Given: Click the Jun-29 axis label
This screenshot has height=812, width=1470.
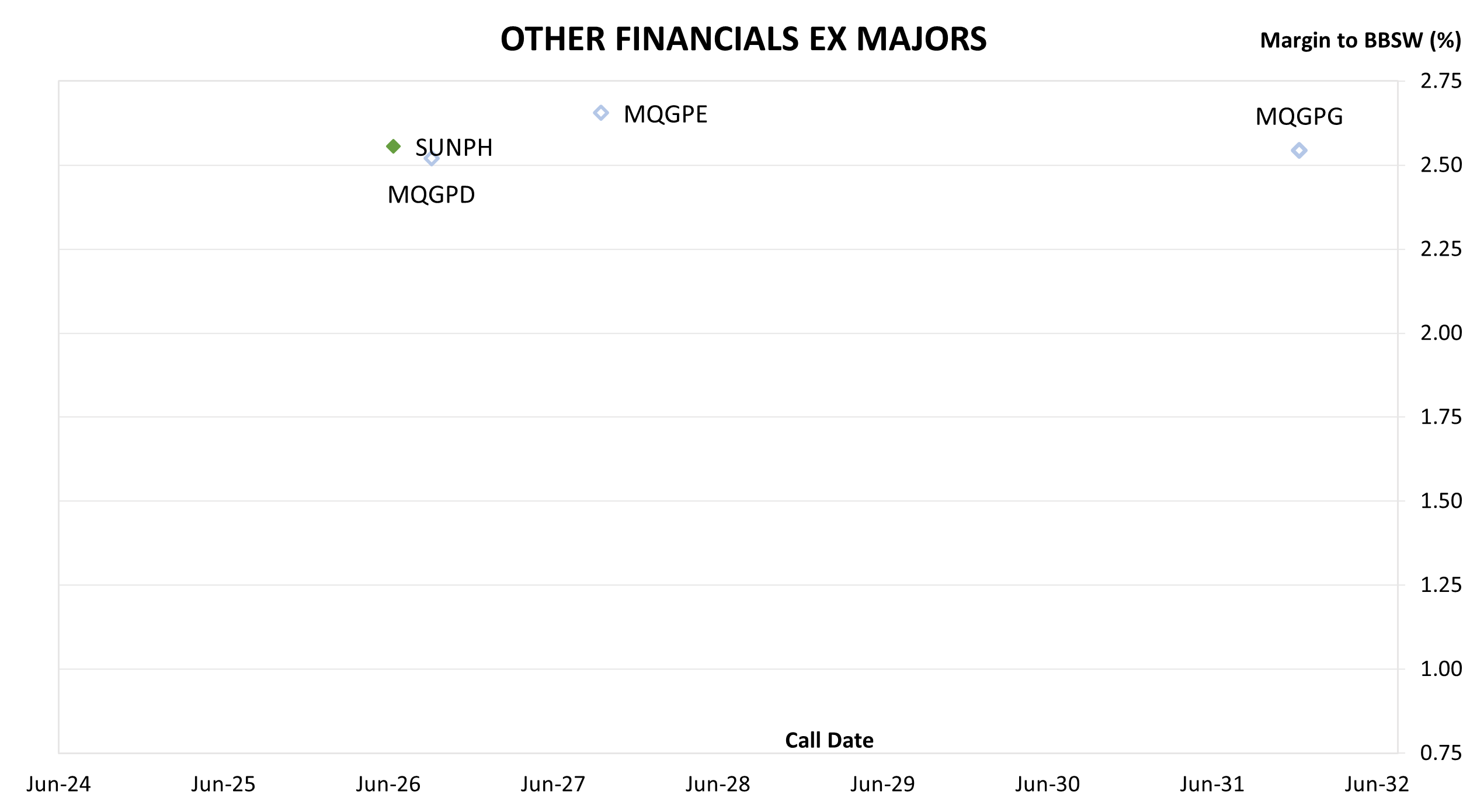Looking at the screenshot, I should coord(882,785).
